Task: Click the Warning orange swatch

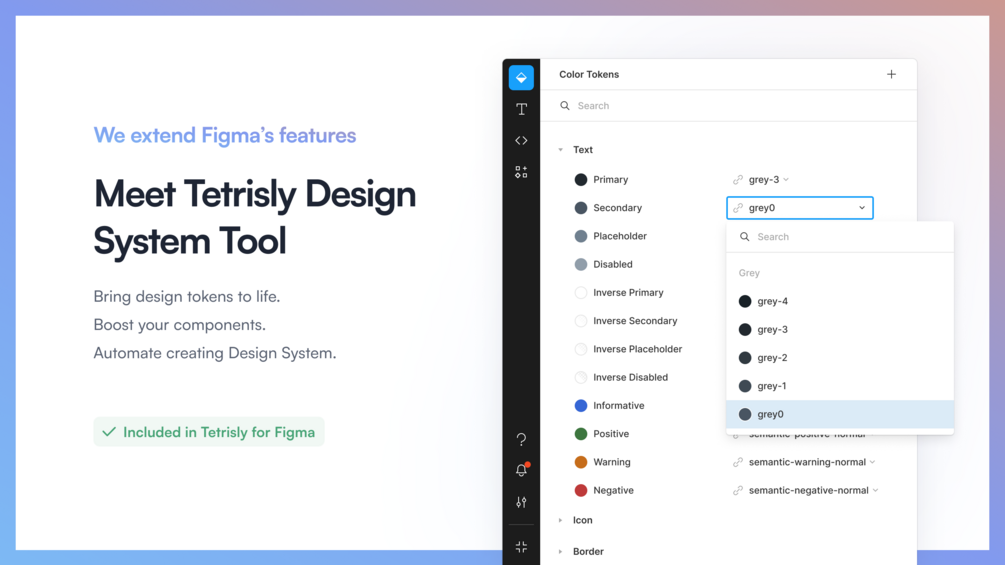Action: [x=581, y=462]
